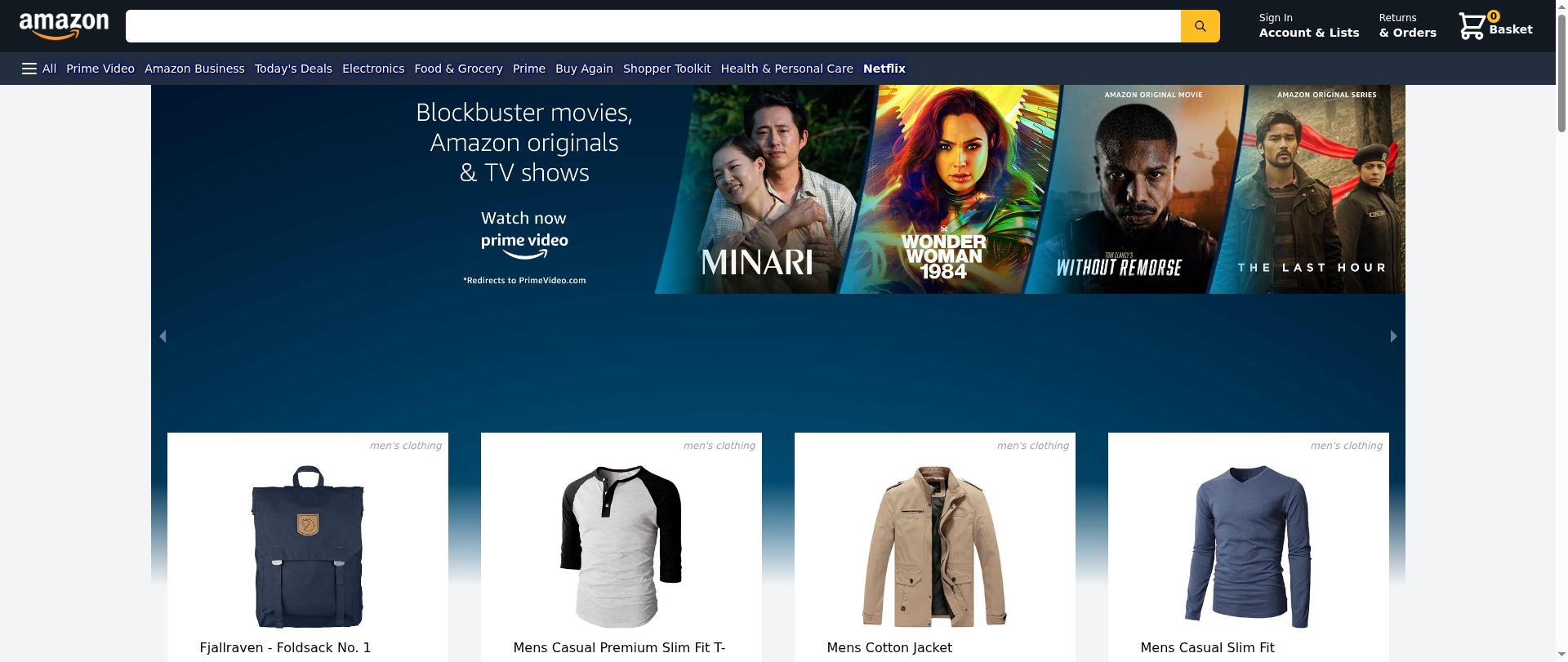Click the Minari movie poster

pyautogui.click(x=764, y=189)
